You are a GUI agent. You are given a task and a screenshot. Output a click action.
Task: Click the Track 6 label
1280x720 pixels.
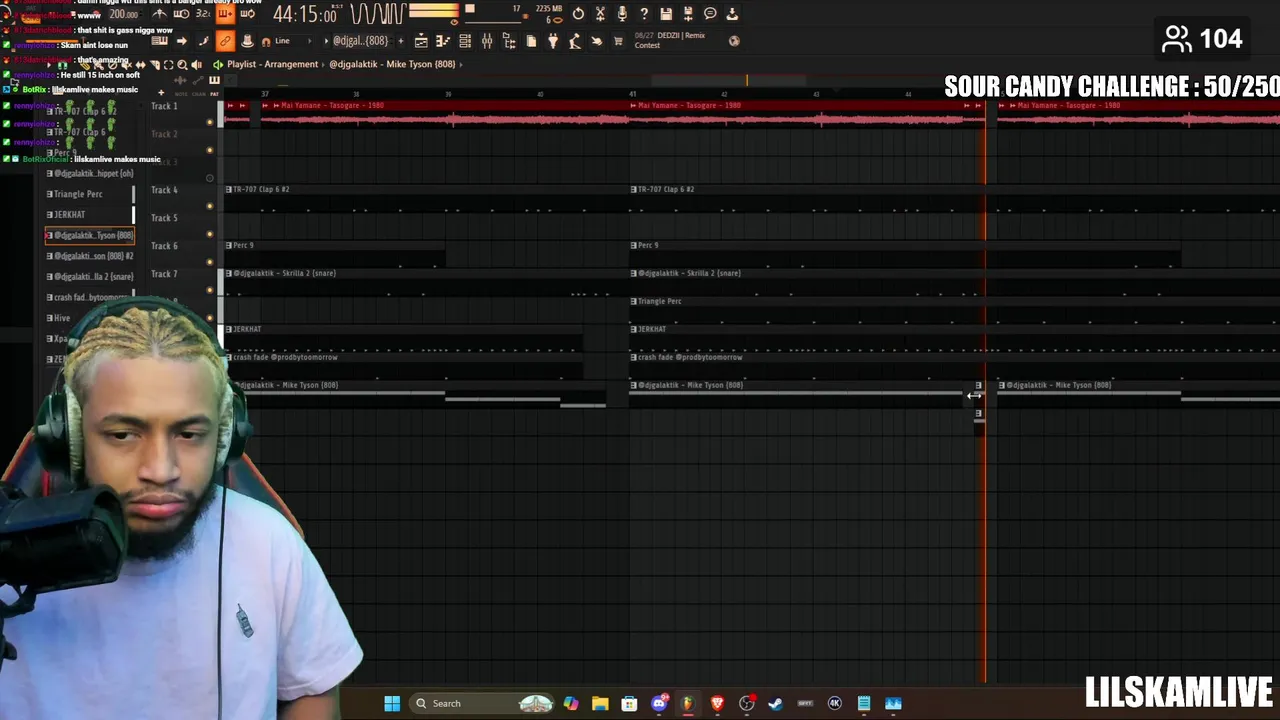(x=165, y=246)
